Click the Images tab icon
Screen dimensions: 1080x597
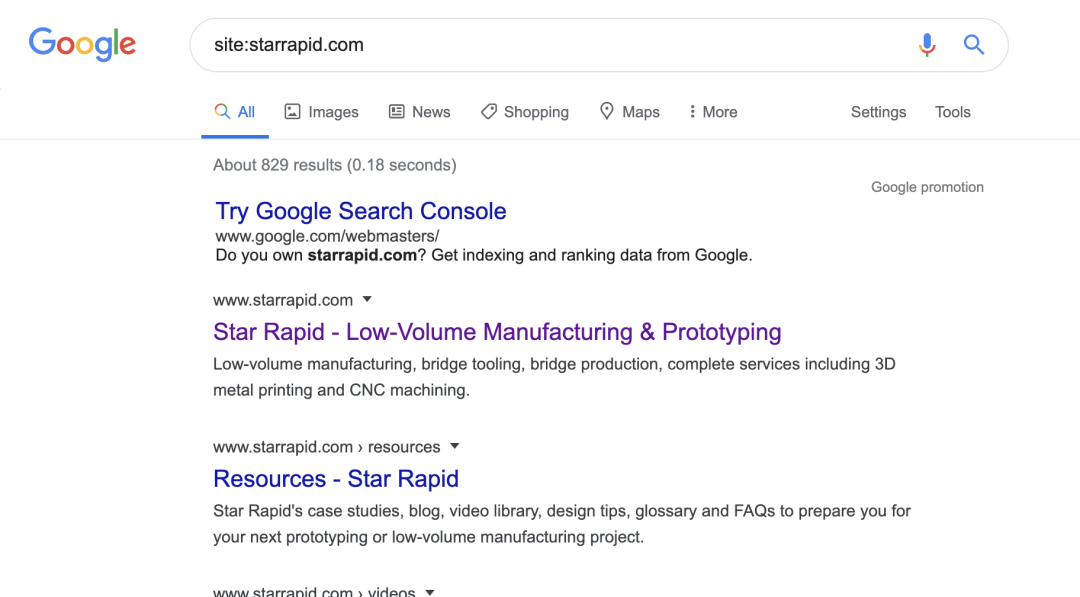pyautogui.click(x=292, y=112)
